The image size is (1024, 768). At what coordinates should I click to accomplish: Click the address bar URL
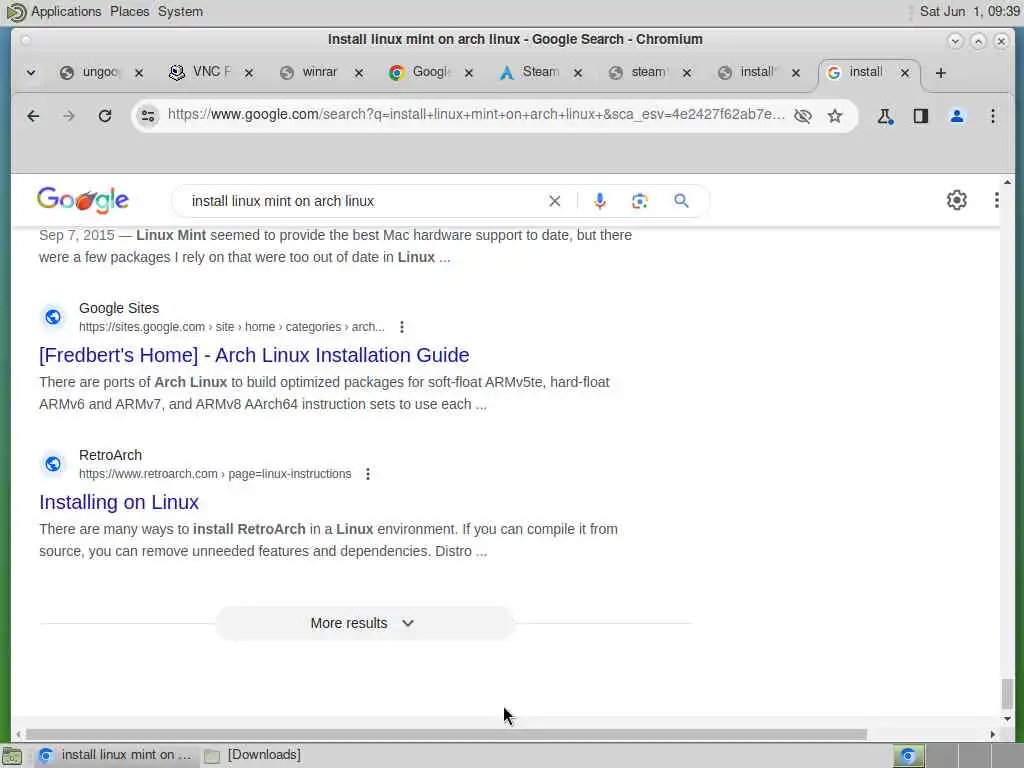pos(475,115)
